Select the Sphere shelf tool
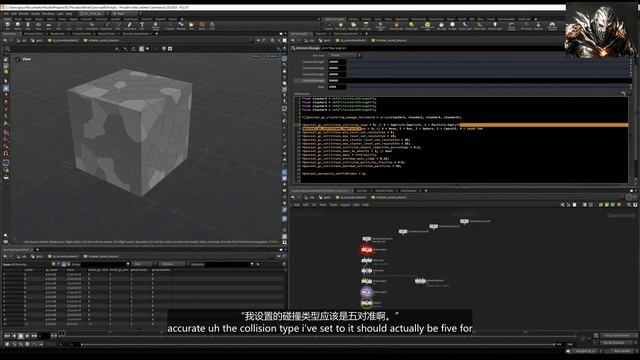Image resolution: width=640 pixels, height=360 pixels. 18,26
